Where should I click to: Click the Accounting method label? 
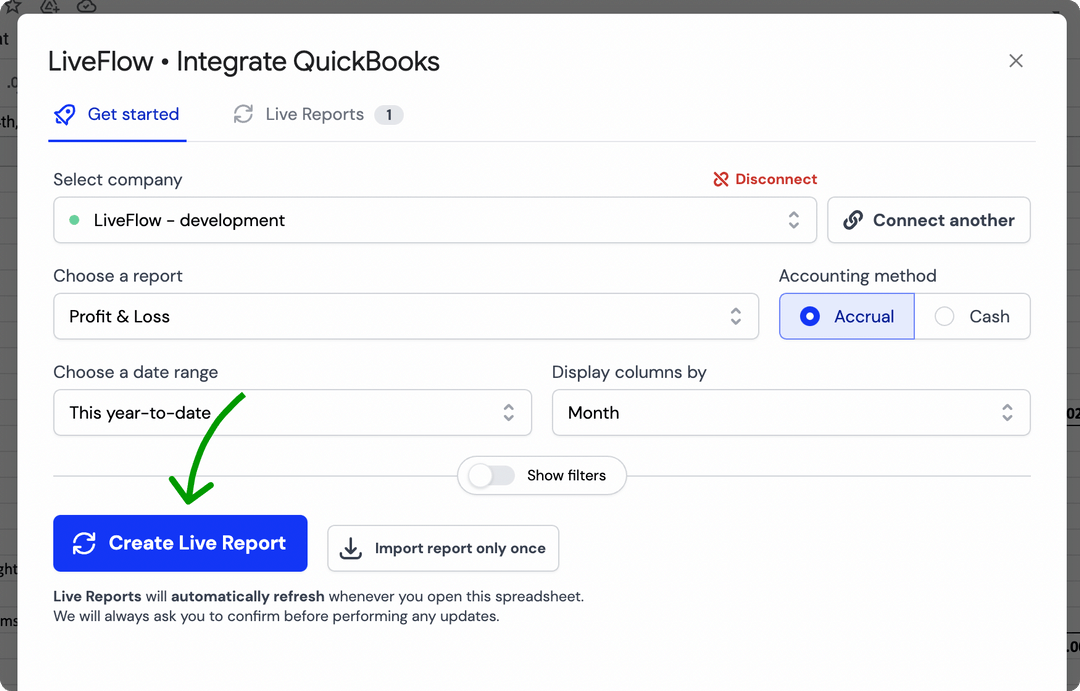point(858,276)
